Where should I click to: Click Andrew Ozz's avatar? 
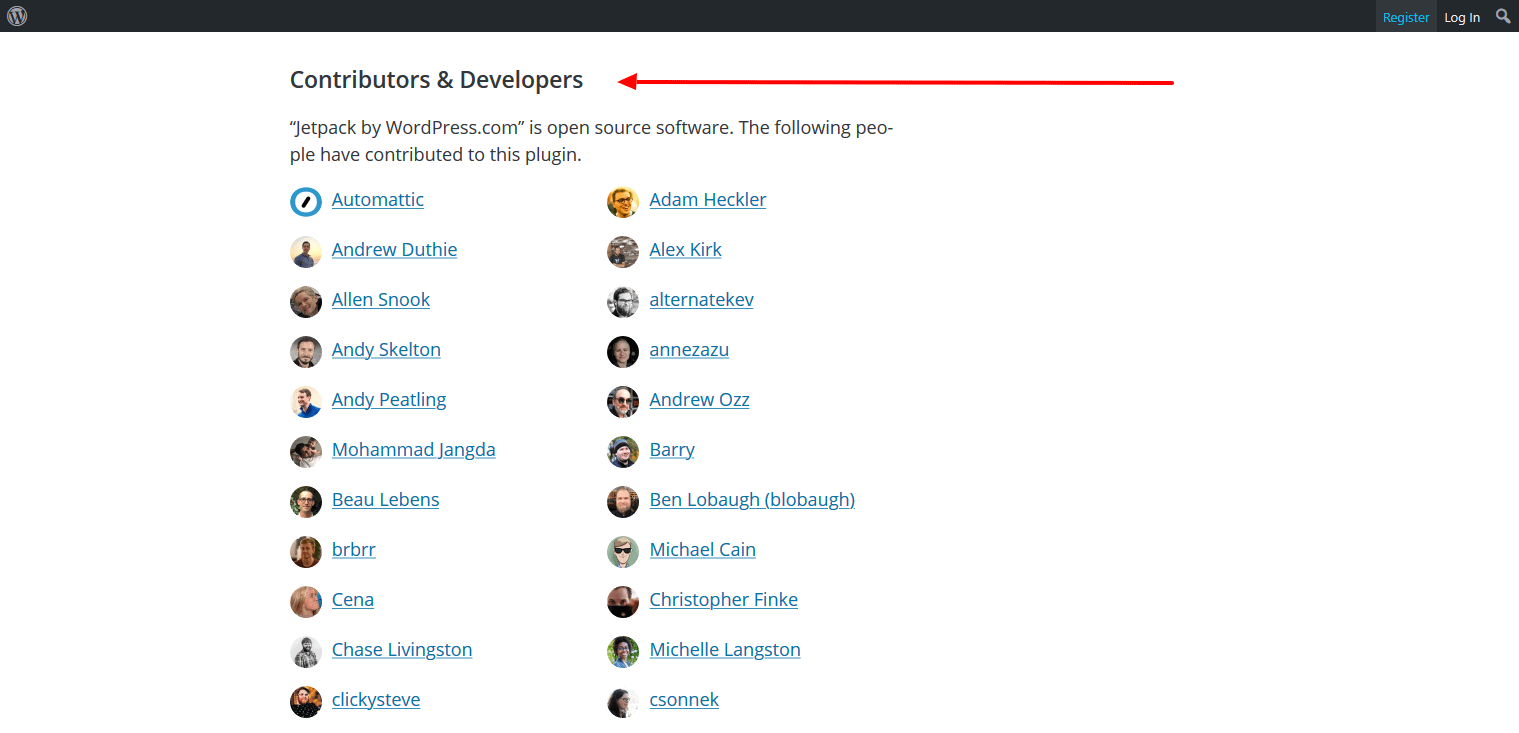click(623, 401)
